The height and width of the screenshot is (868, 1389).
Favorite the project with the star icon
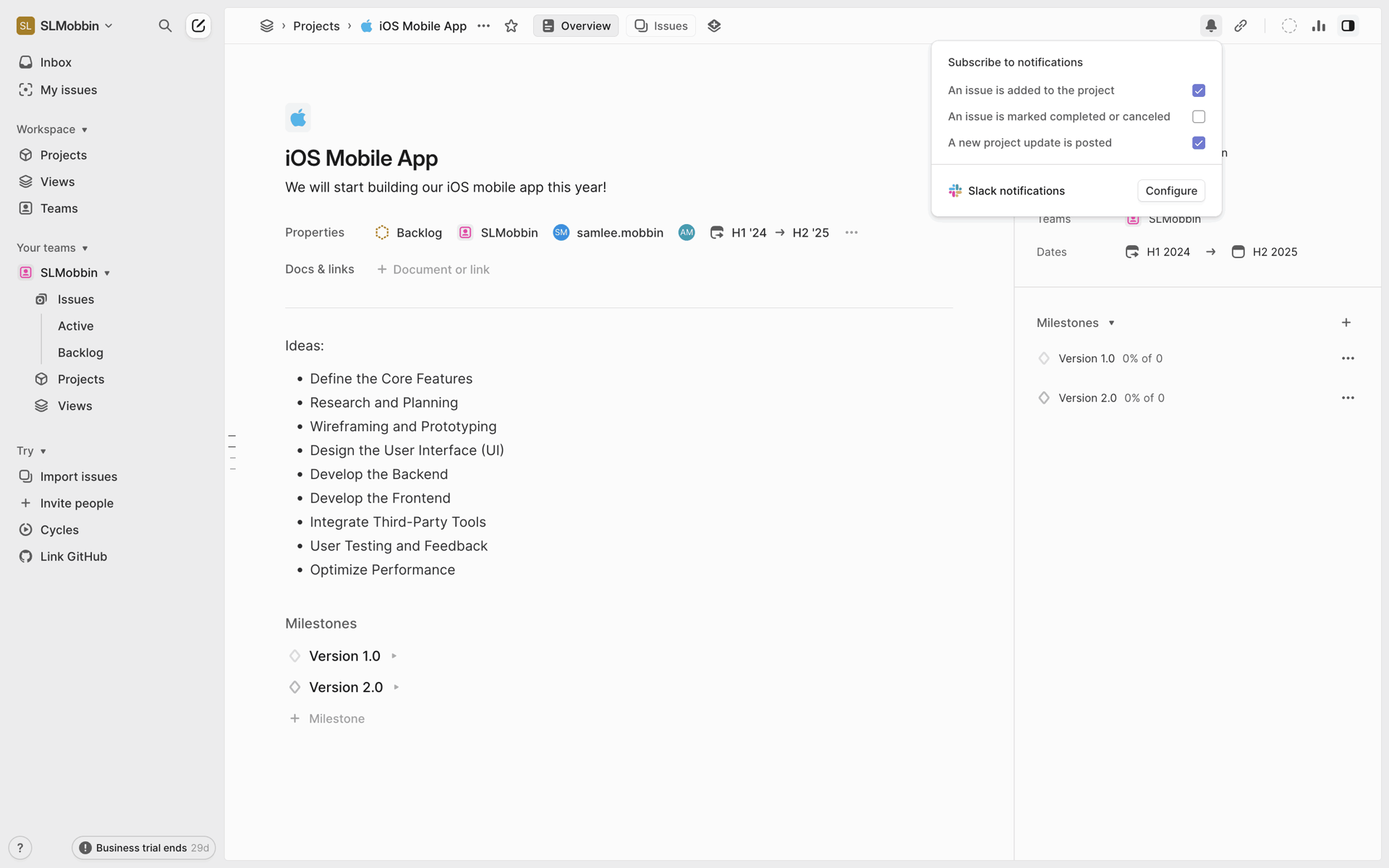(511, 26)
